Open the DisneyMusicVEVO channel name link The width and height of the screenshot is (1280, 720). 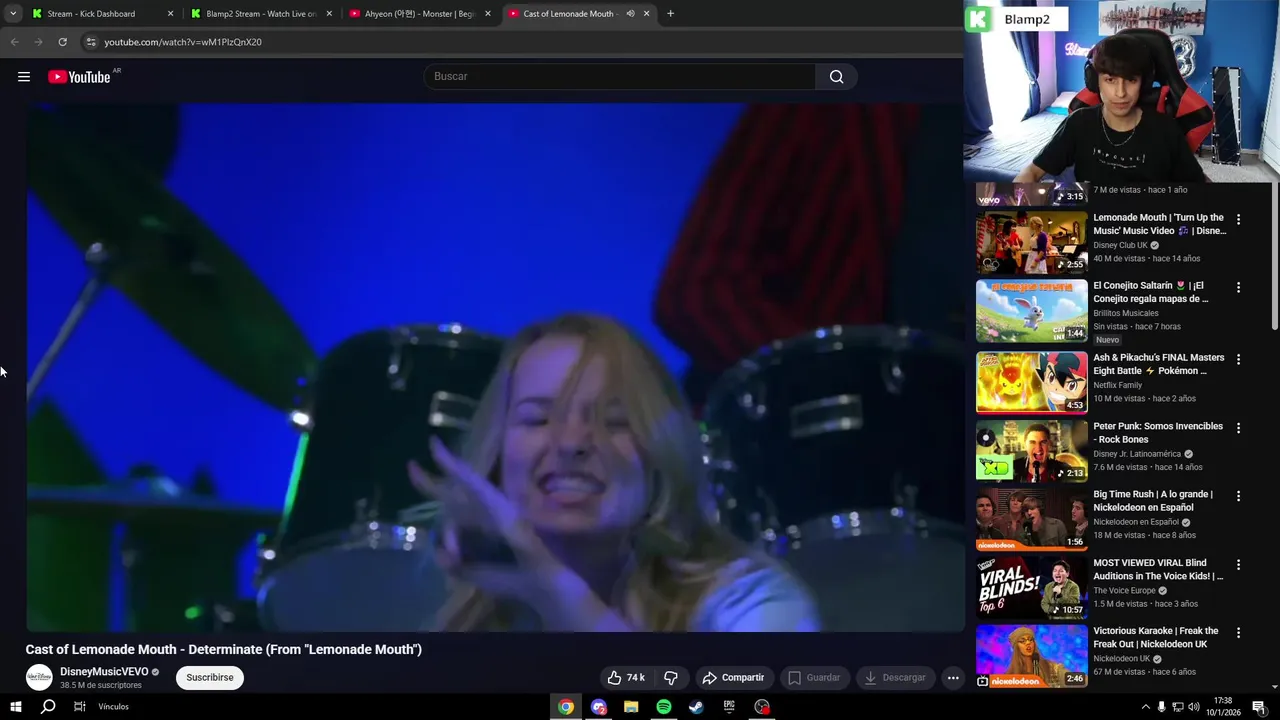[x=104, y=672]
